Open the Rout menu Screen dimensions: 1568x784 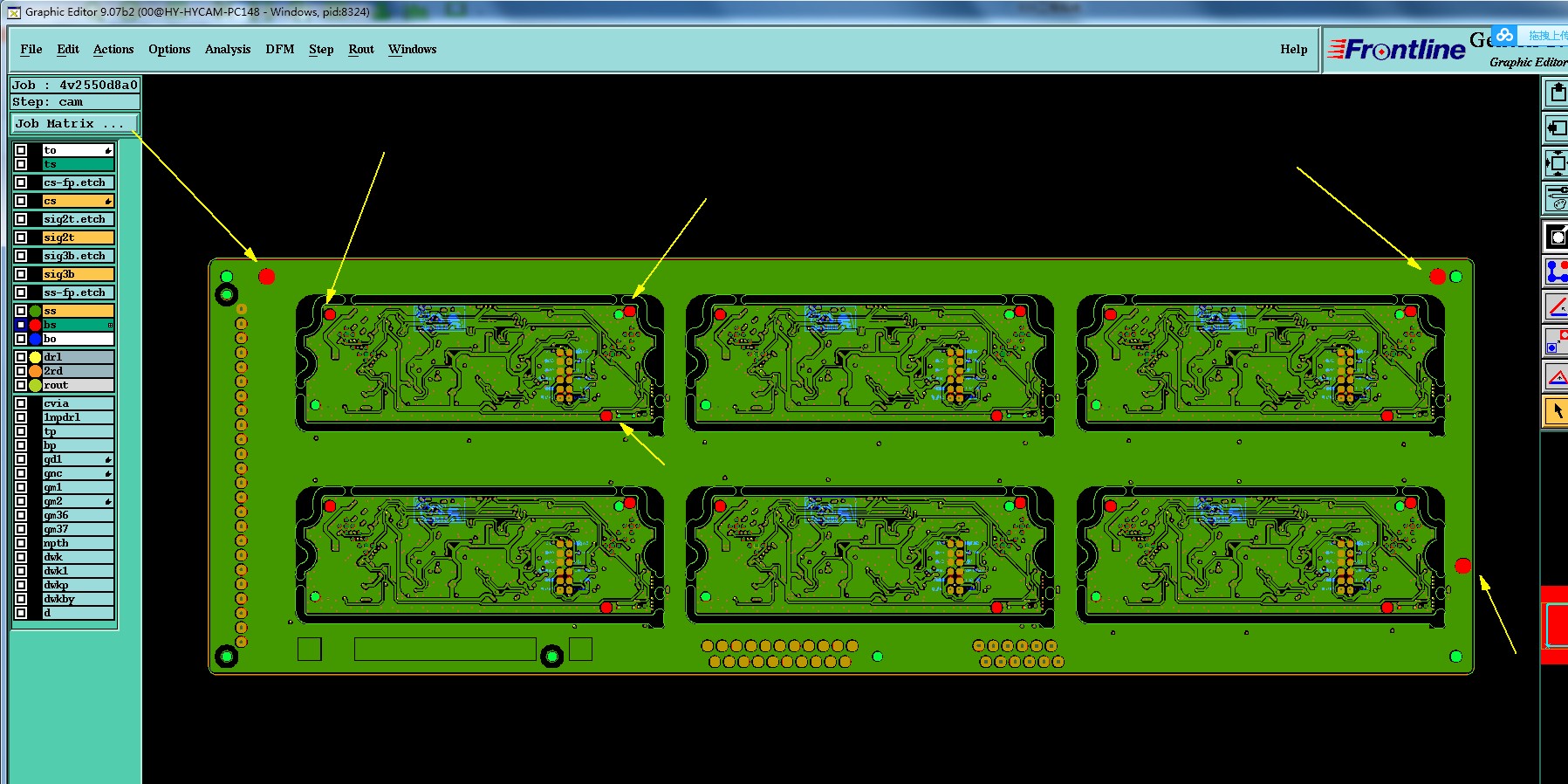pos(361,49)
